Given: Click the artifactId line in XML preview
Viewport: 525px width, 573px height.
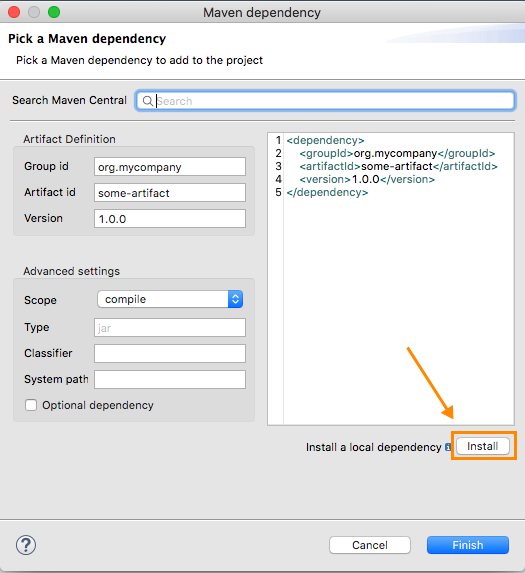Looking at the screenshot, I should click(398, 167).
